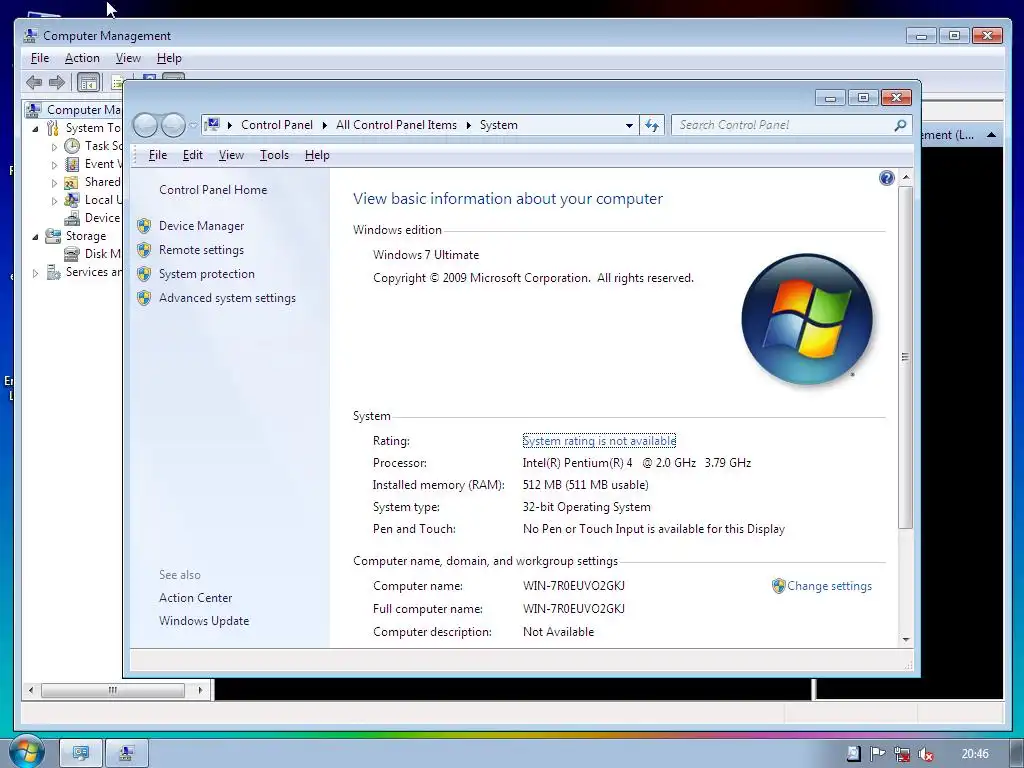Viewport: 1024px width, 768px height.
Task: Click the arrow after Control Panel in breadcrumb
Action: (325, 125)
